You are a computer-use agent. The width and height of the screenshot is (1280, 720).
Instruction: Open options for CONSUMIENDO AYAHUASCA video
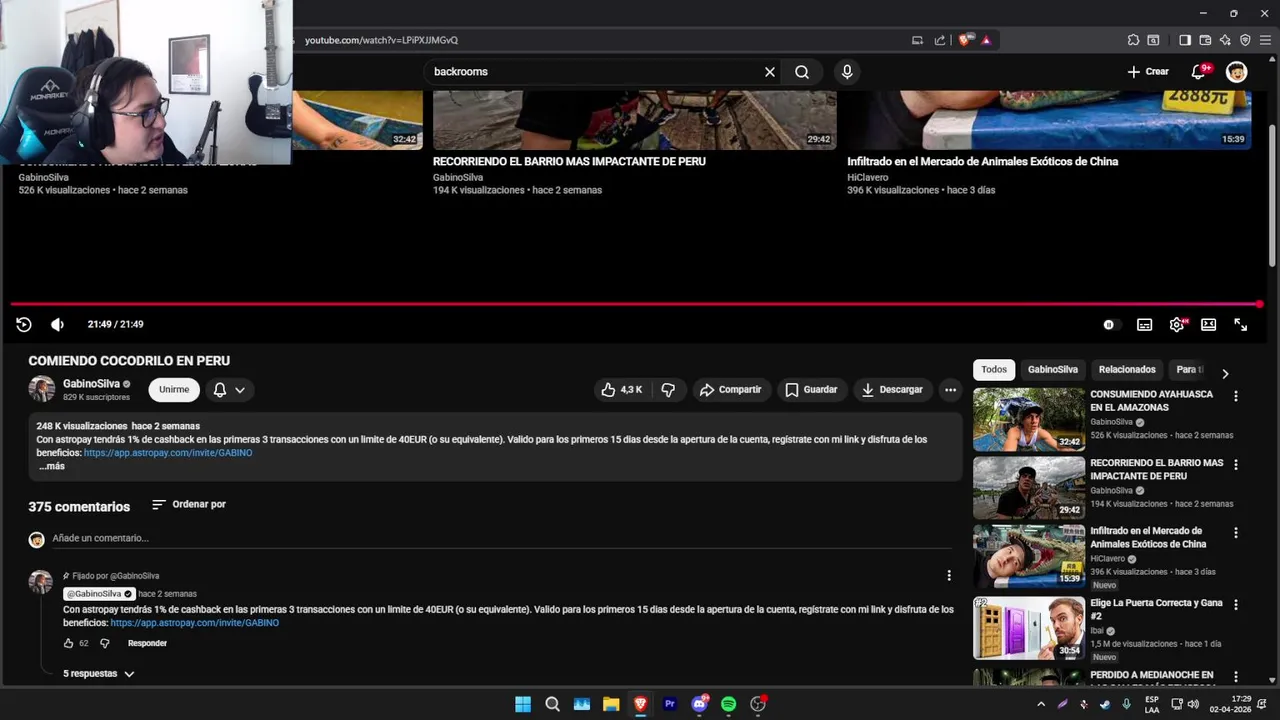coord(1236,396)
